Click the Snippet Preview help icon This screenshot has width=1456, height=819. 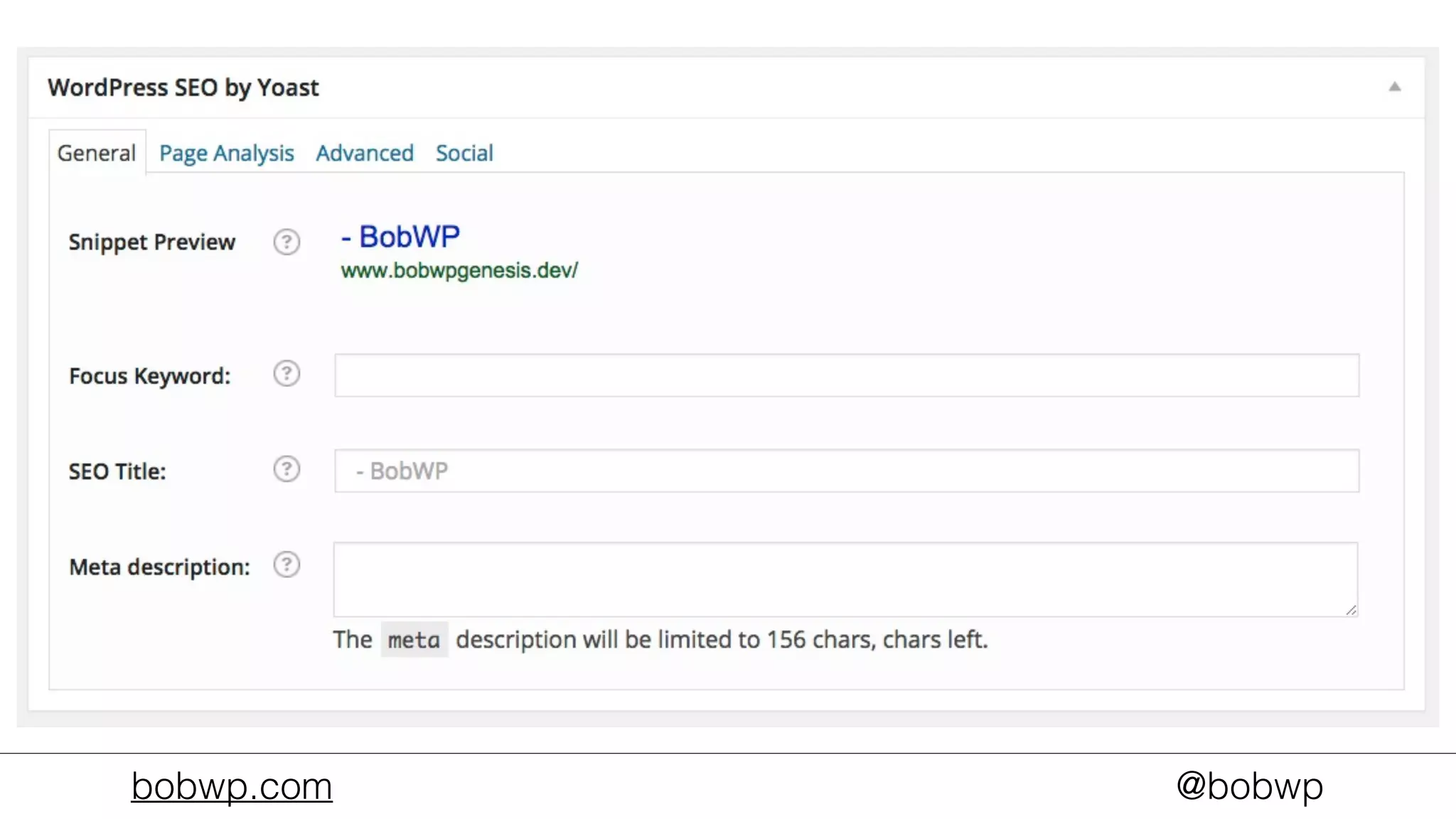287,242
